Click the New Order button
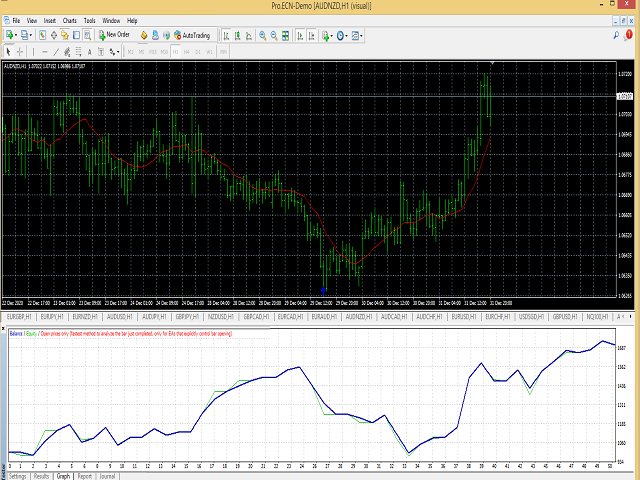Viewport: 640px width, 480px height. click(114, 35)
